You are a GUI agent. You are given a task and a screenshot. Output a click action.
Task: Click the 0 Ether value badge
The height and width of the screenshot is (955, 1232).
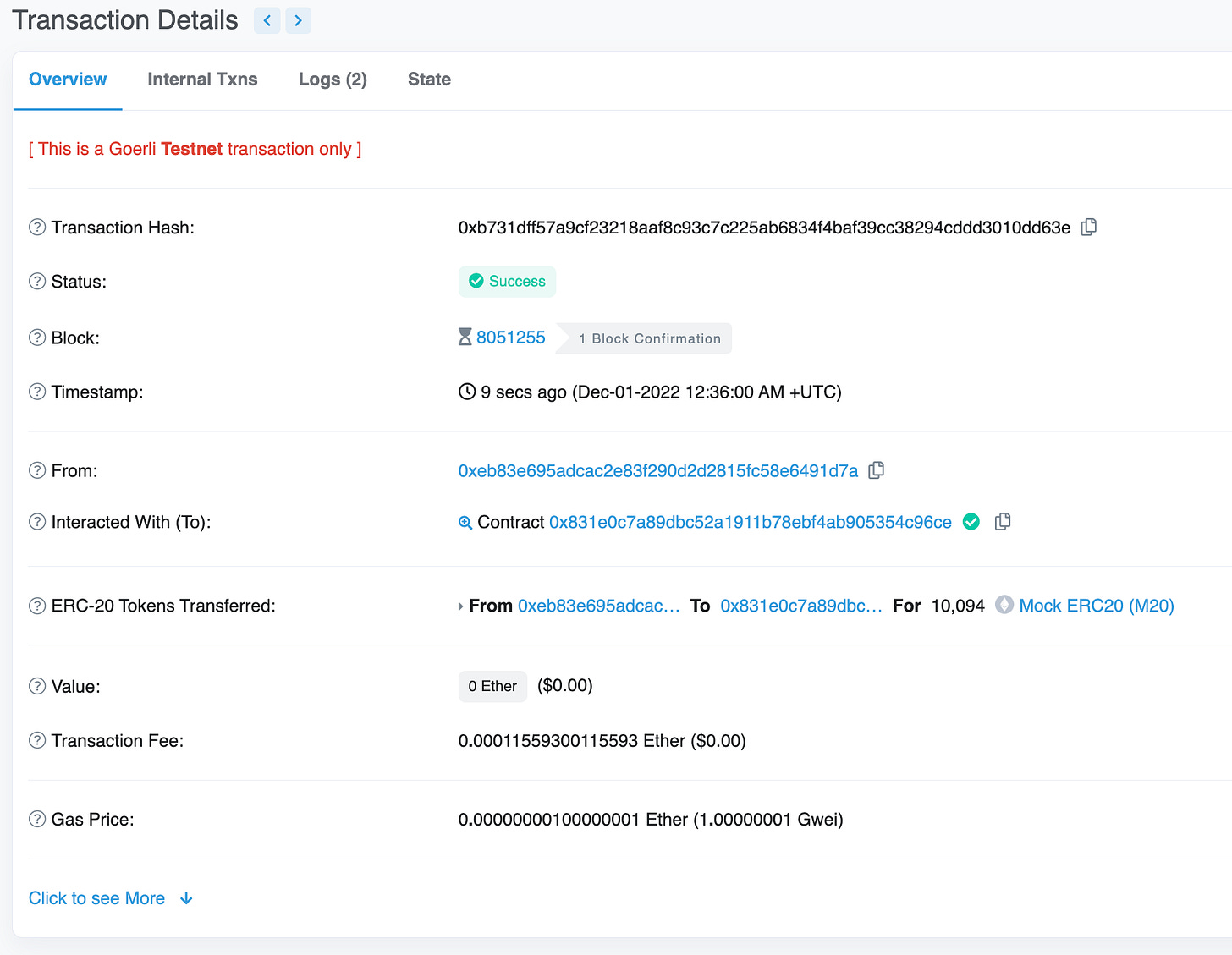pyautogui.click(x=492, y=686)
